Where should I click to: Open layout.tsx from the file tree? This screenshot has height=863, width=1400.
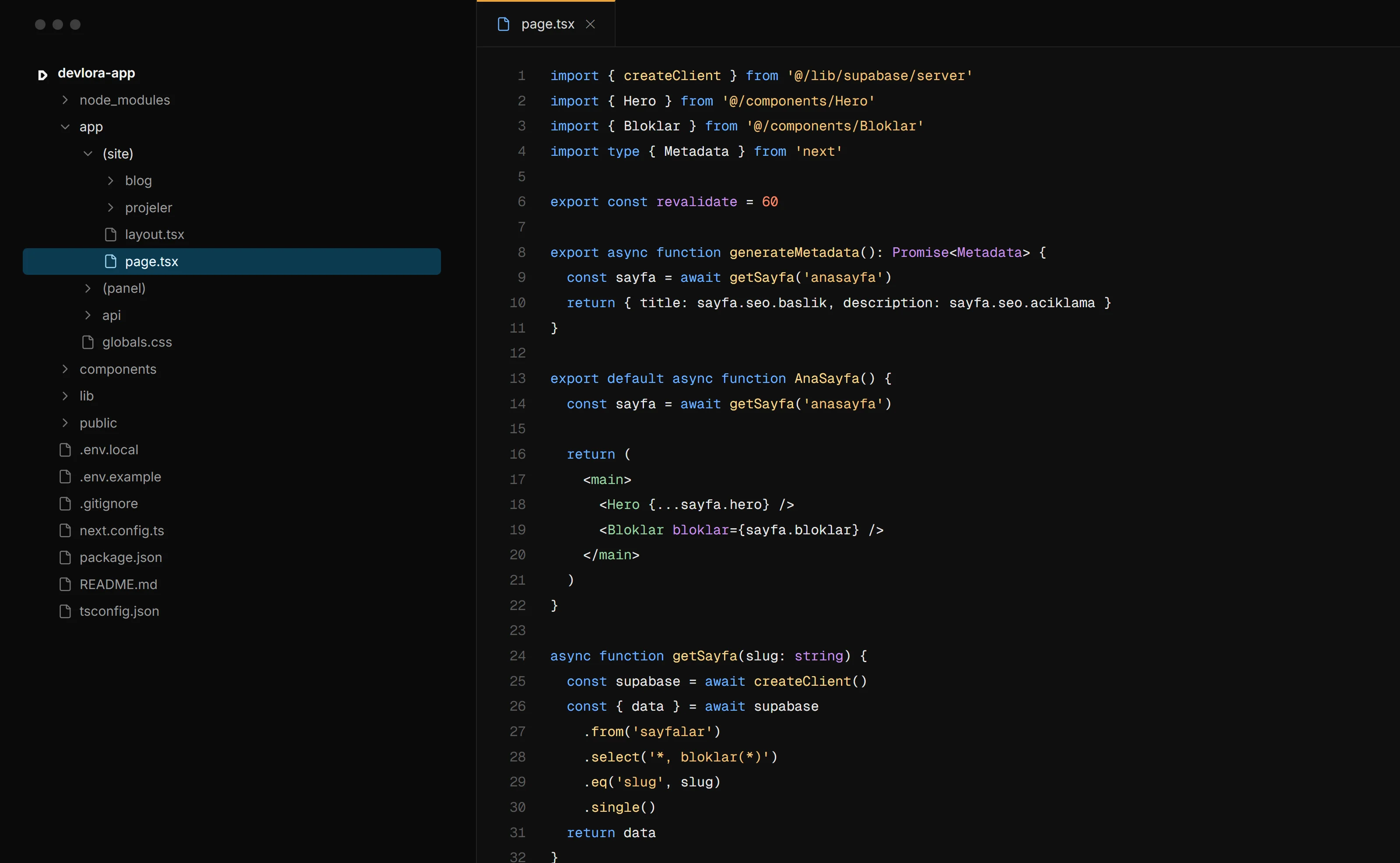[x=154, y=235]
